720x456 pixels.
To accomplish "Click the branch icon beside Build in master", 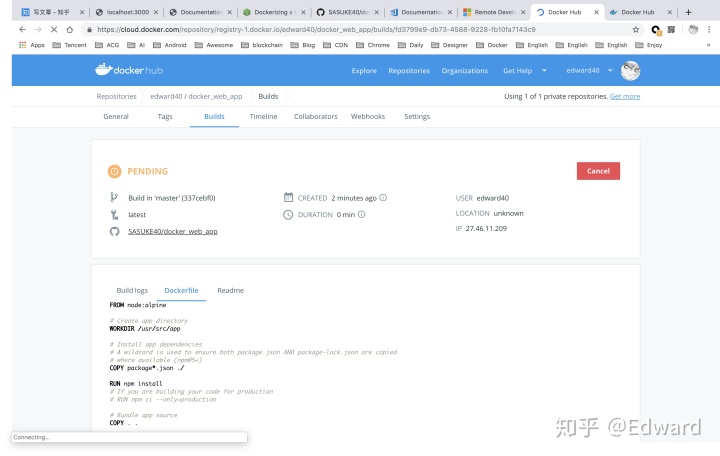I will coord(114,197).
